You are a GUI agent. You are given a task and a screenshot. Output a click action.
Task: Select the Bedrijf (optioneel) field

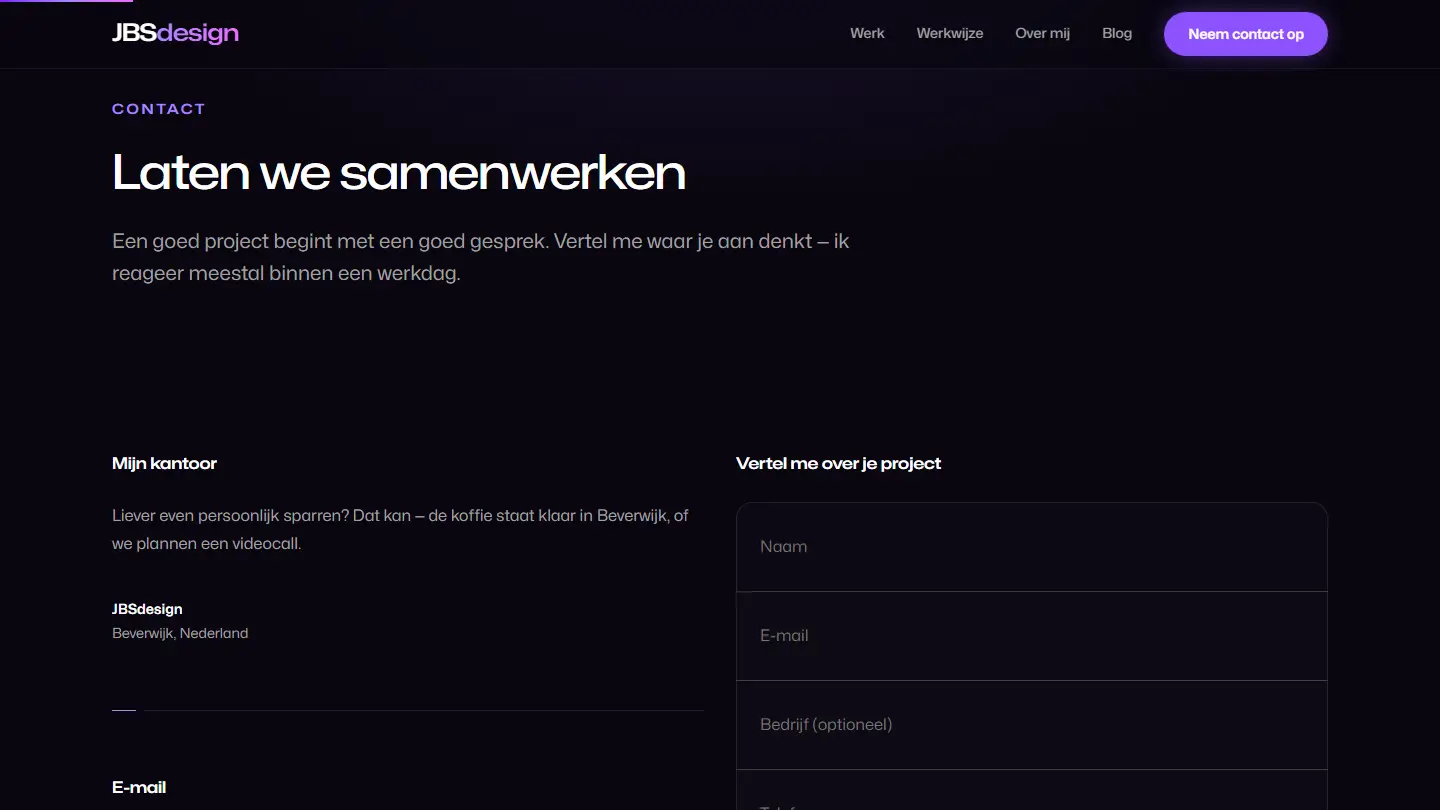(x=1032, y=725)
